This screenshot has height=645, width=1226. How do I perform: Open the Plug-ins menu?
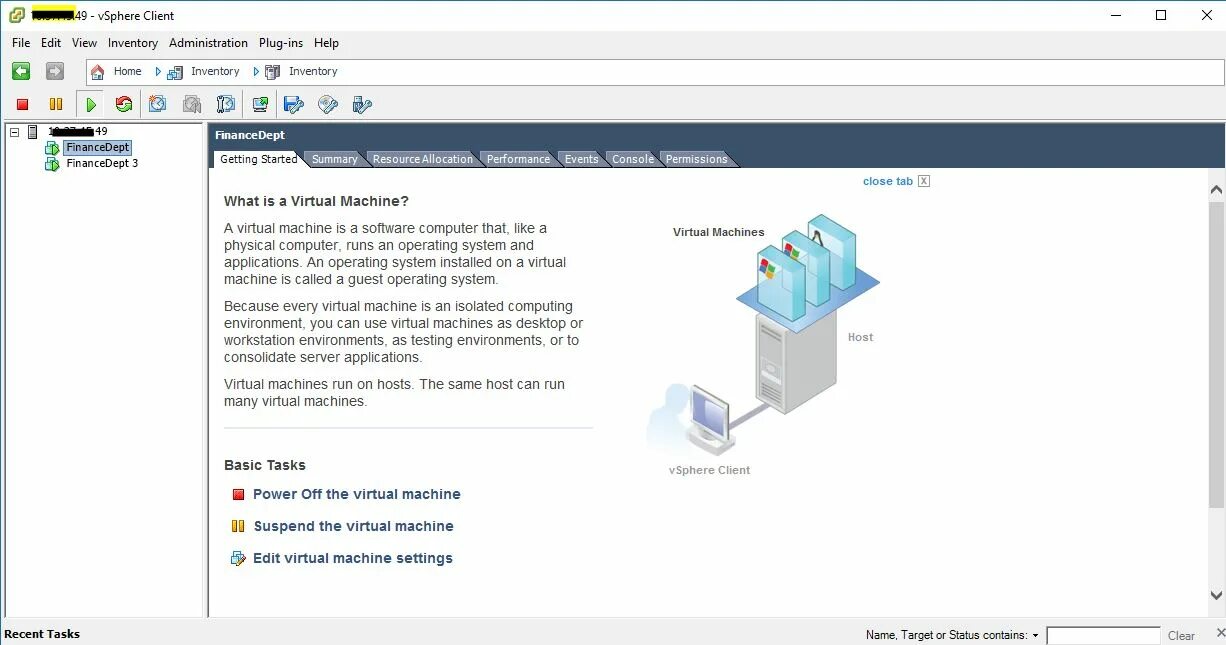coord(281,43)
